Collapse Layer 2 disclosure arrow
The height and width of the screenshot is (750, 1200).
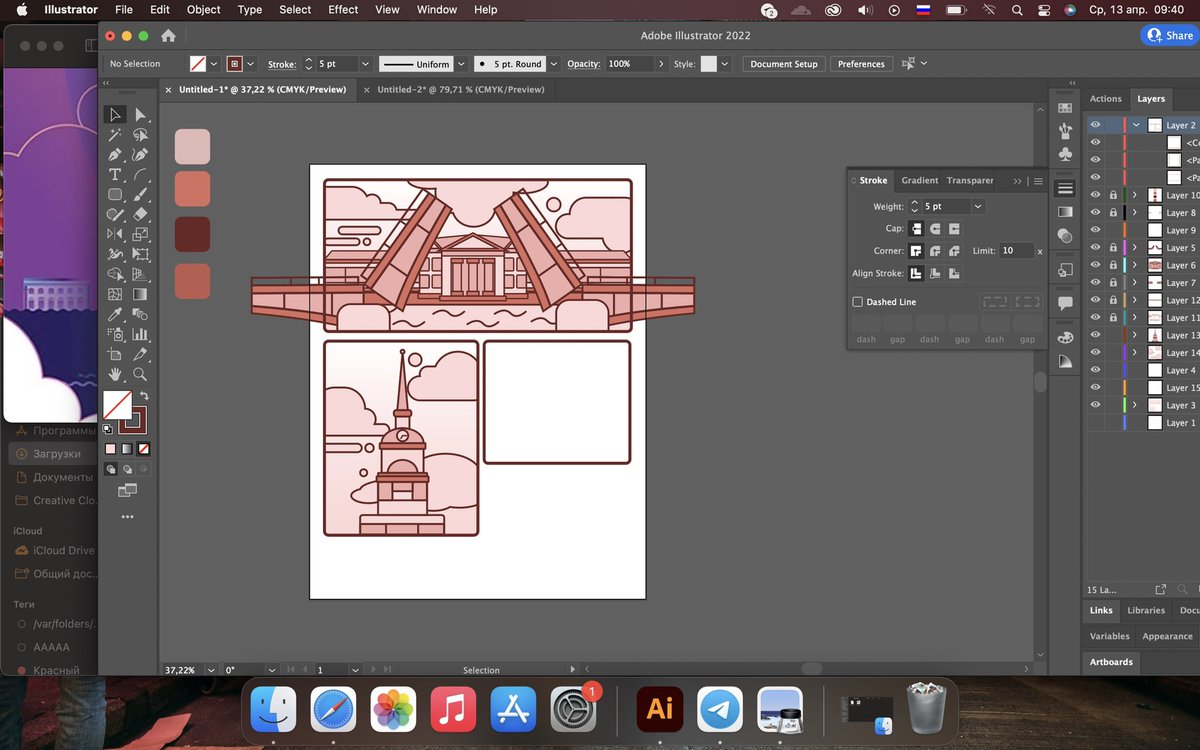pyautogui.click(x=1136, y=125)
